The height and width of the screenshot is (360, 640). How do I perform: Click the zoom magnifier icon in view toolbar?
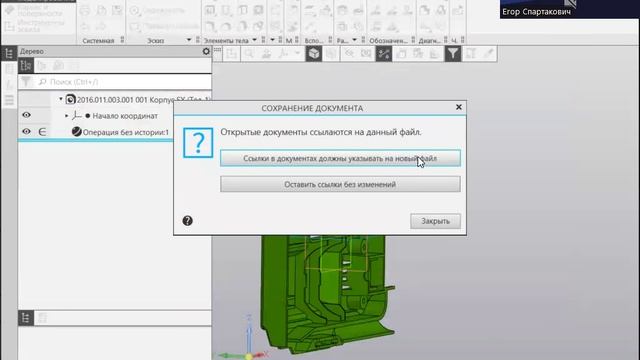[249, 54]
